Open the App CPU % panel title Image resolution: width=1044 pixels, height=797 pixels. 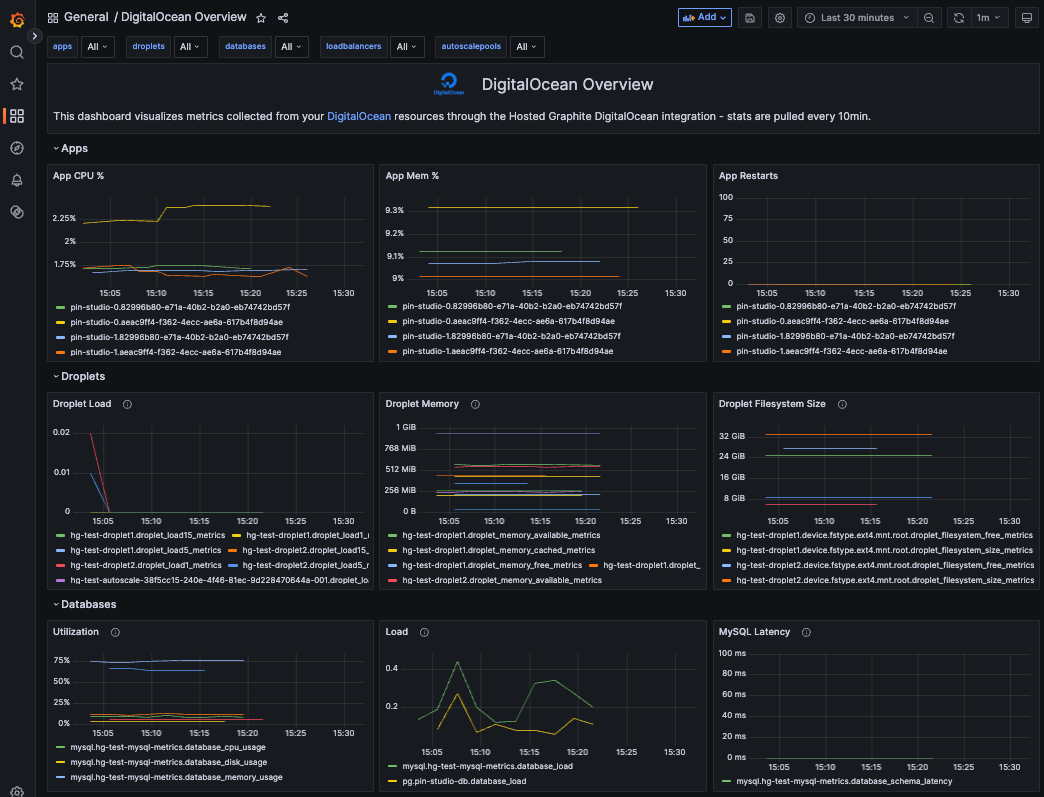click(x=79, y=176)
